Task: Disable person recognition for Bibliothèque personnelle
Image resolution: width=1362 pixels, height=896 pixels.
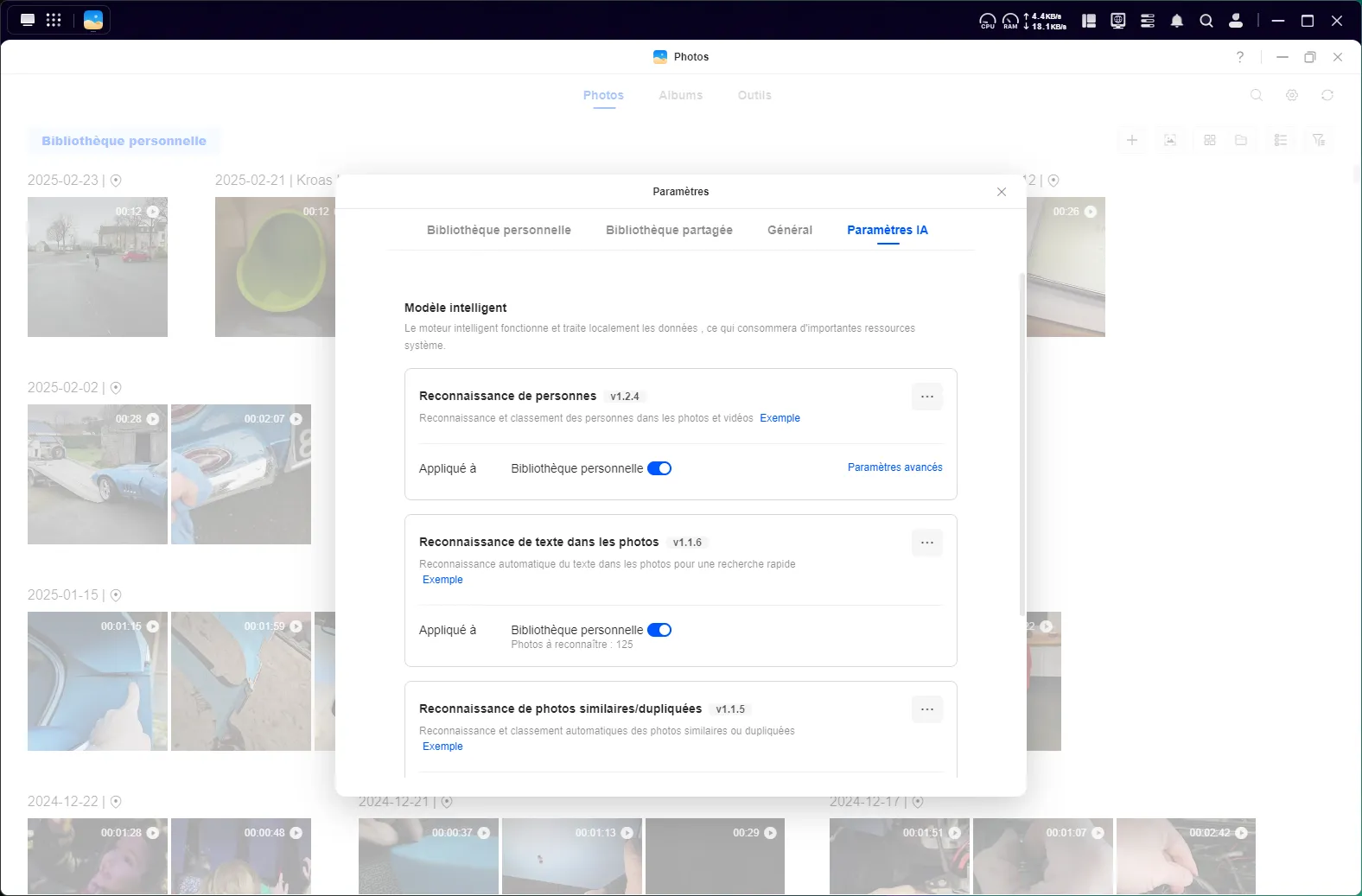Action: click(x=659, y=468)
